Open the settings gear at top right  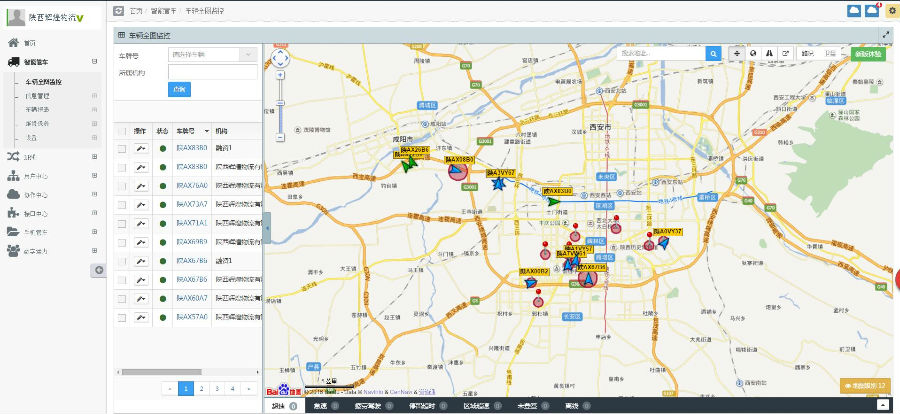[891, 10]
